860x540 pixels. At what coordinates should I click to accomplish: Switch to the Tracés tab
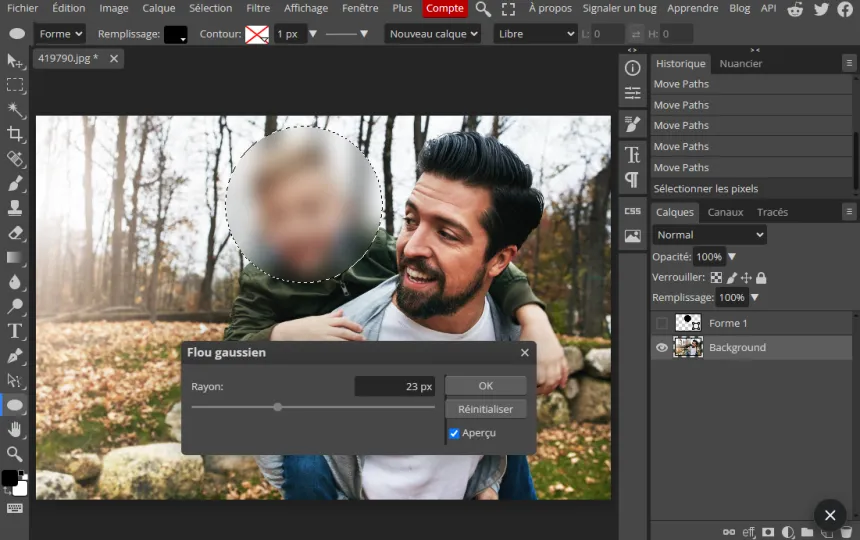772,212
